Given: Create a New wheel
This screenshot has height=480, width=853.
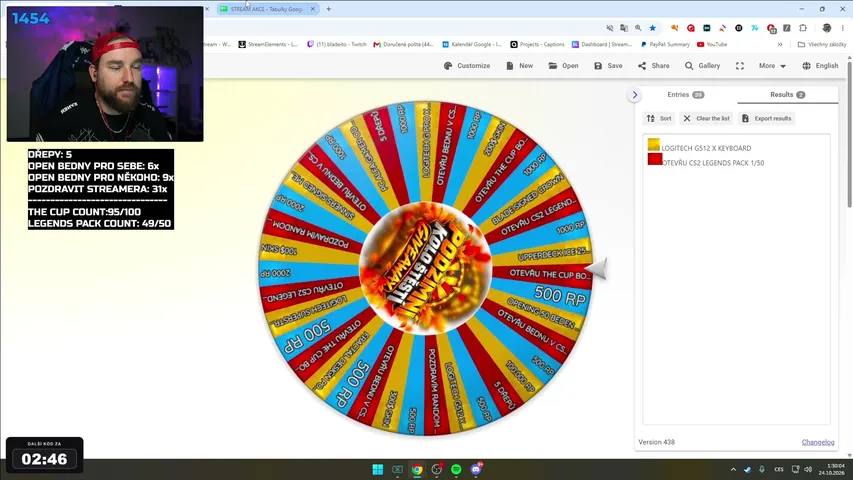Looking at the screenshot, I should pos(519,66).
